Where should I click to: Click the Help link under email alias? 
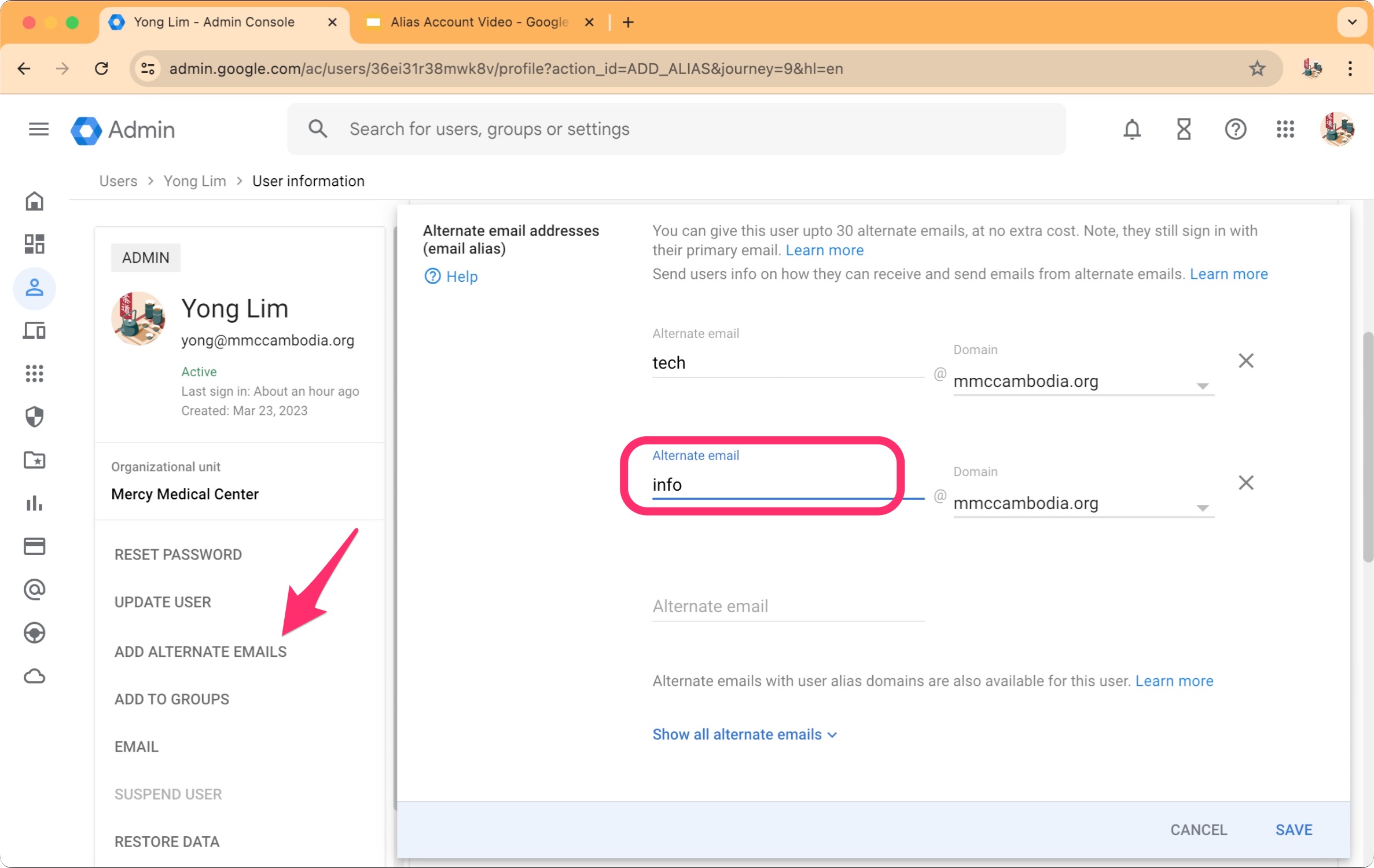[451, 277]
